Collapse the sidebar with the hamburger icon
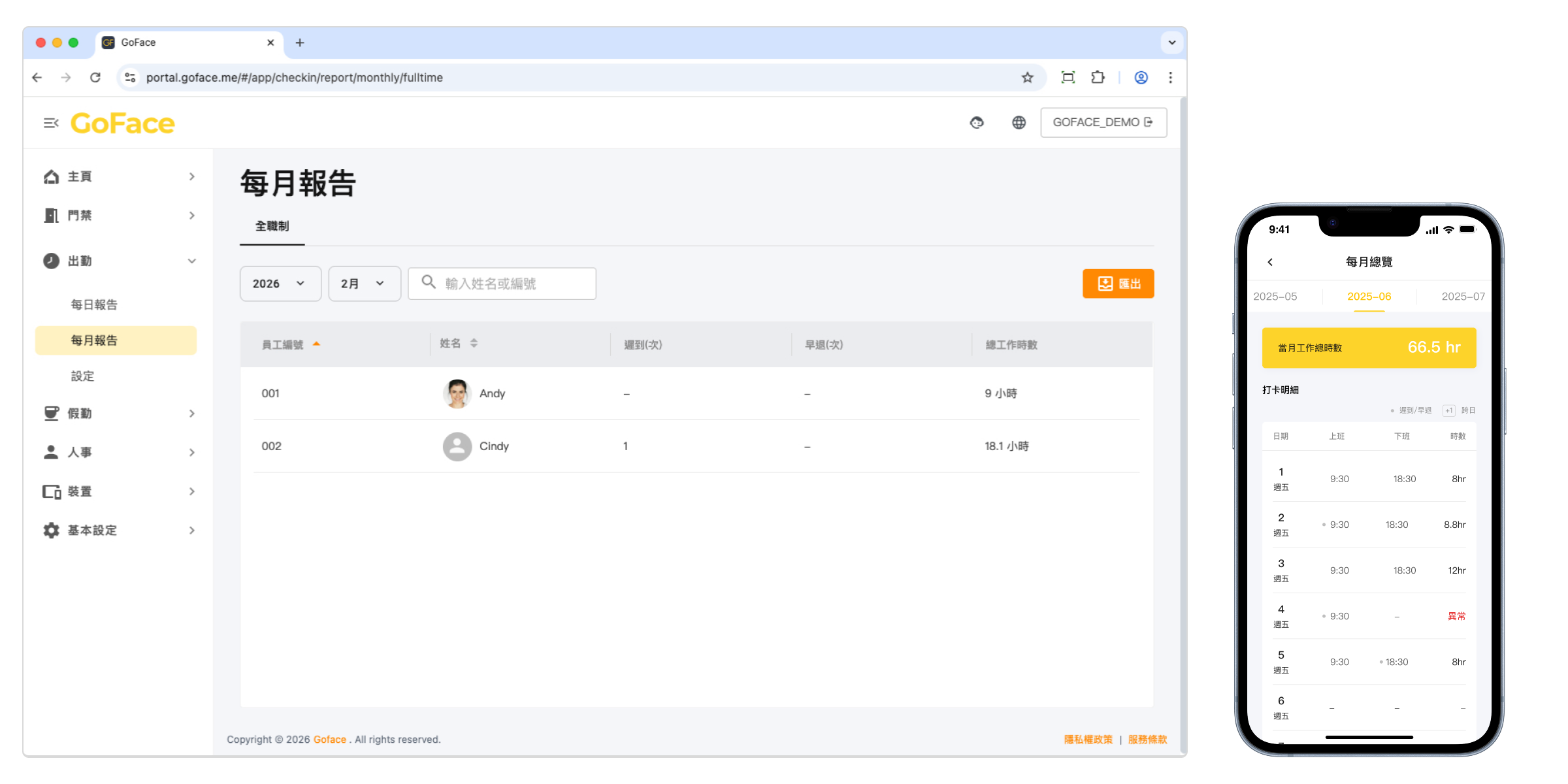The height and width of the screenshot is (784, 1568). click(51, 123)
